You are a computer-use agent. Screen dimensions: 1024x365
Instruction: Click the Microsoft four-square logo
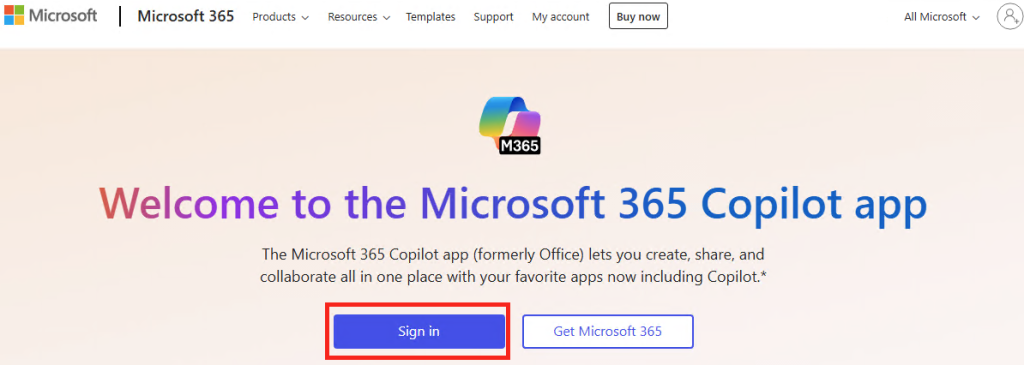click(x=14, y=15)
